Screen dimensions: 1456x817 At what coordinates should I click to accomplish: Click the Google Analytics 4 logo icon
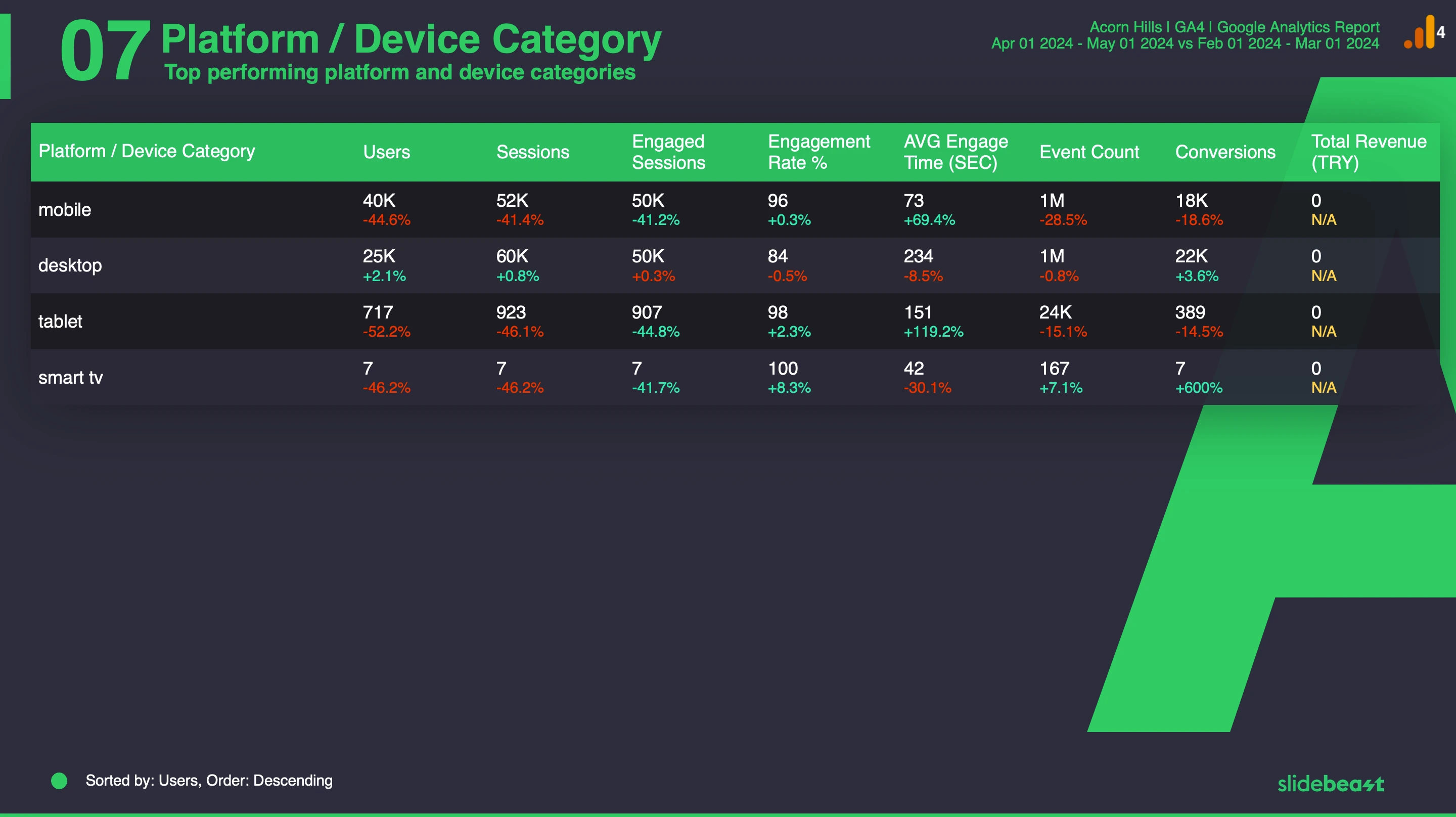pyautogui.click(x=1424, y=32)
